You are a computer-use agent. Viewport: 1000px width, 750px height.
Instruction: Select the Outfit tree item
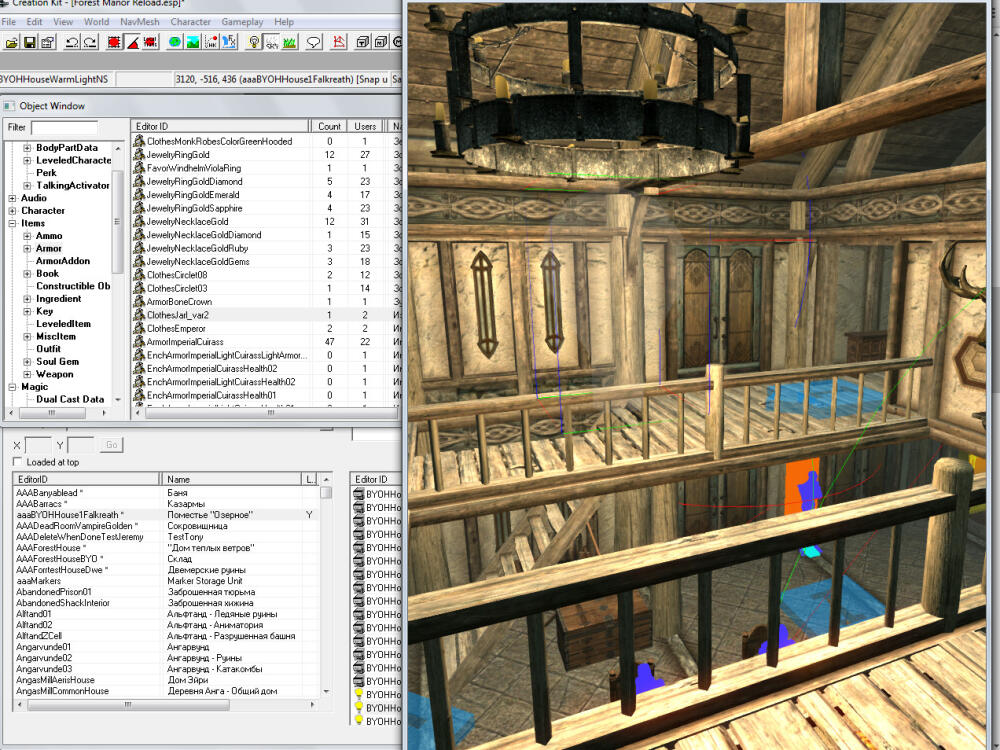click(48, 349)
